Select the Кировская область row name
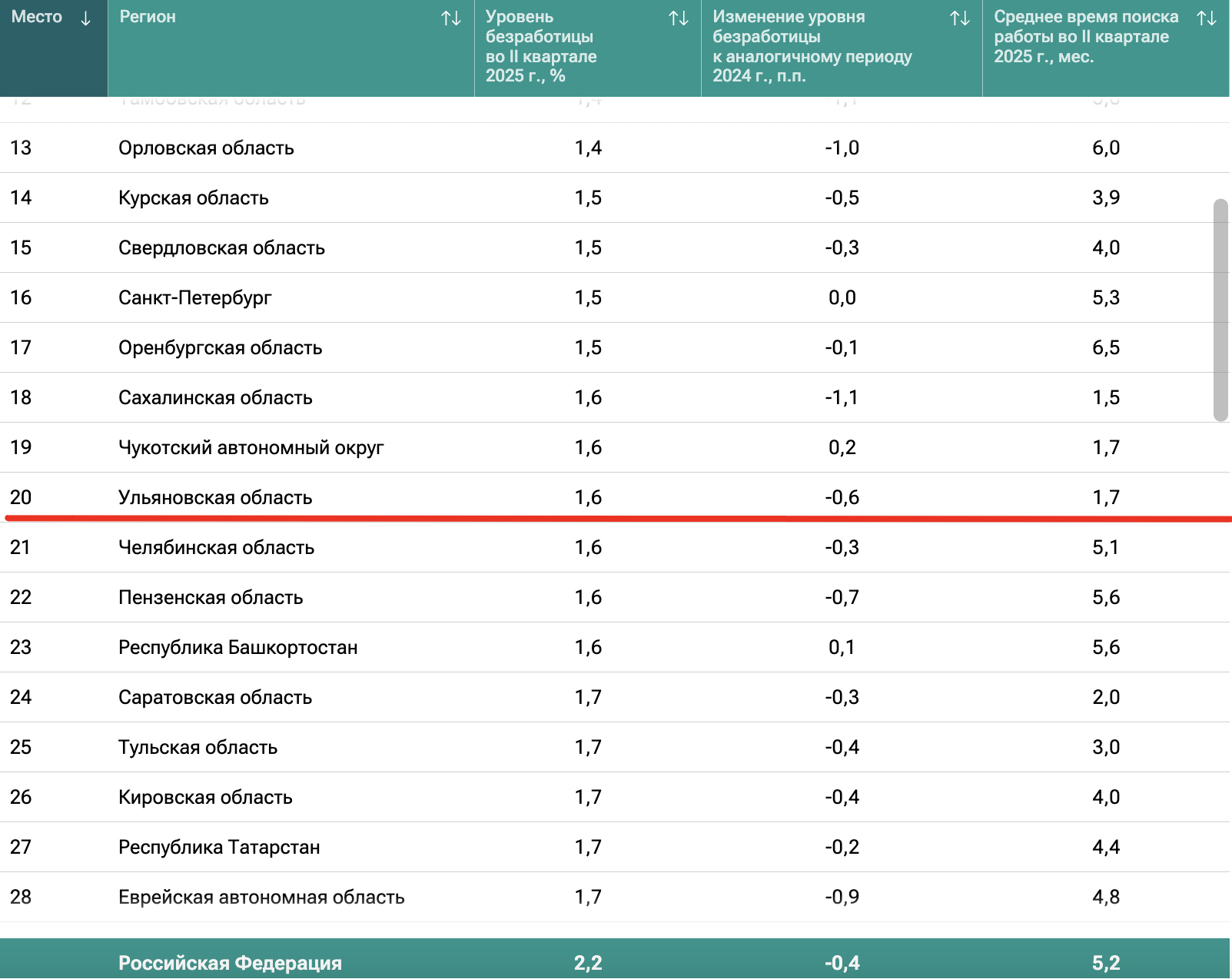Viewport: 1232px width, 979px height. 205,798
